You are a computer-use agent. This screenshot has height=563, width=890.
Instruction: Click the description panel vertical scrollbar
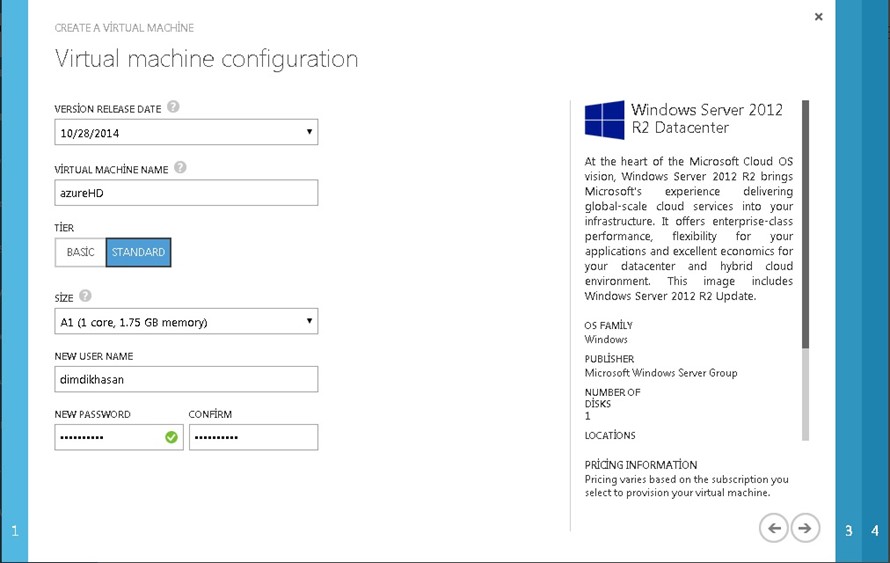[805, 225]
